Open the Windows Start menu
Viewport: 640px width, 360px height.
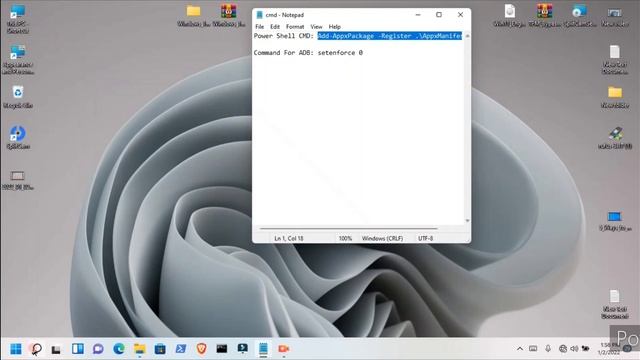[16, 349]
